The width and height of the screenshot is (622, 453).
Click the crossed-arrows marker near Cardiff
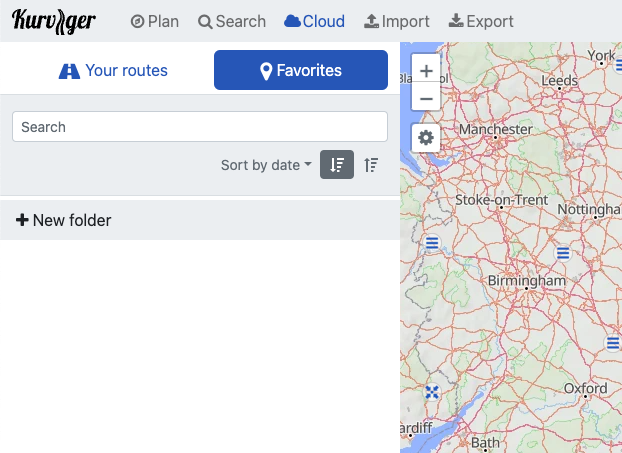click(432, 392)
